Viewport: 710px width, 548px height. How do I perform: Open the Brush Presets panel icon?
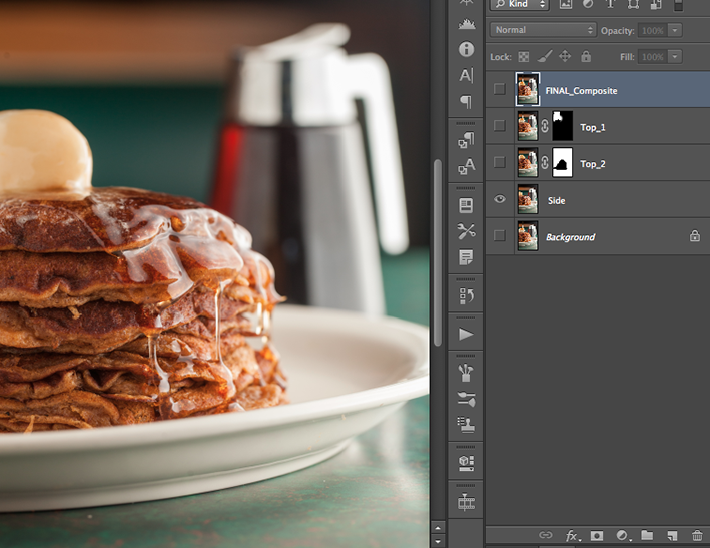click(x=466, y=399)
